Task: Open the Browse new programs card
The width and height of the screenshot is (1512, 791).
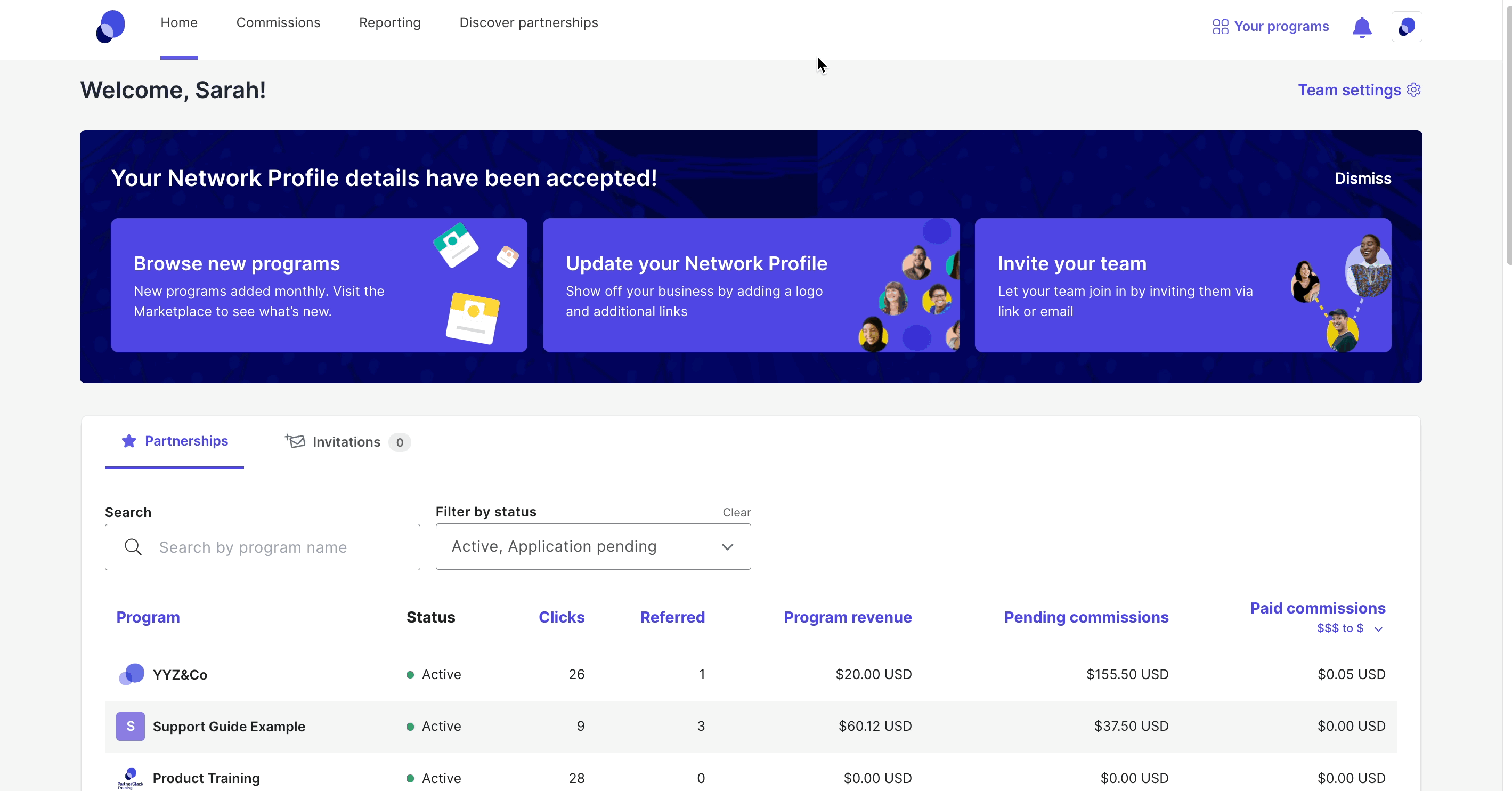Action: 319,285
